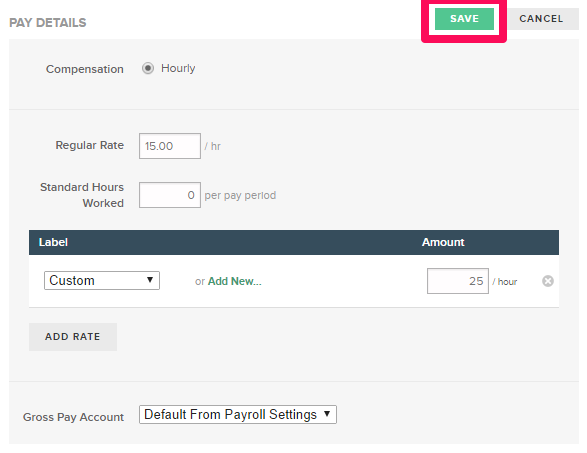Click the Pay Details heading
Viewport: 587px width, 453px height.
point(48,22)
